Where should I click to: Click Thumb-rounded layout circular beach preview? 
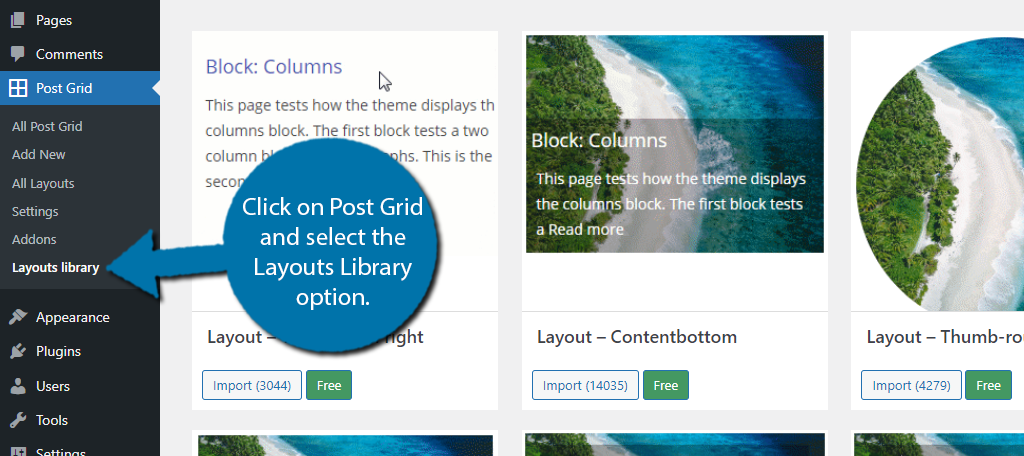pos(940,173)
